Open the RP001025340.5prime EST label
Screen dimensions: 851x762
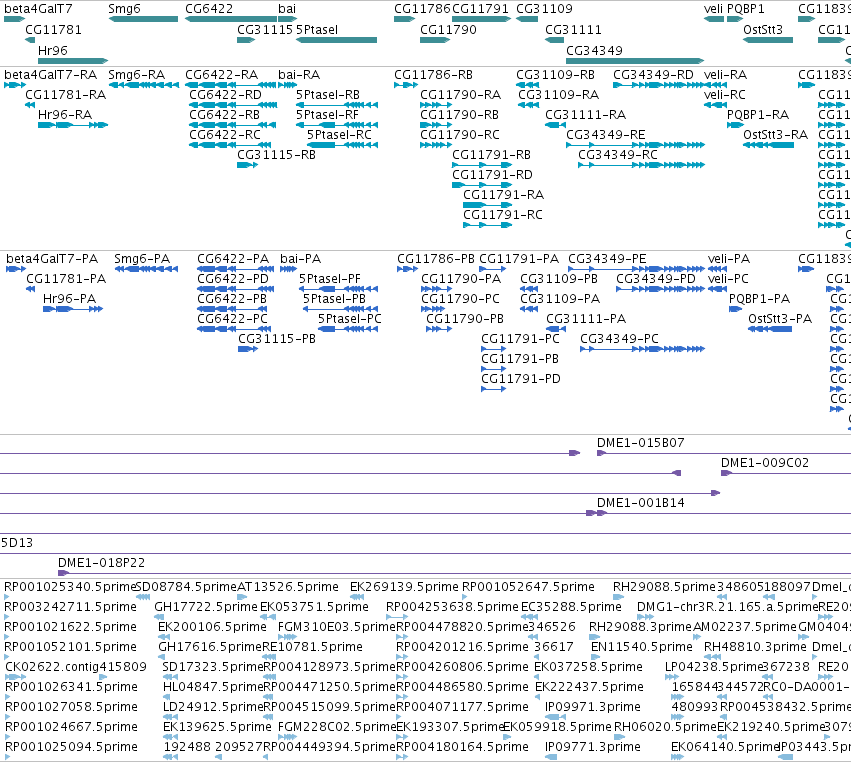point(69,587)
